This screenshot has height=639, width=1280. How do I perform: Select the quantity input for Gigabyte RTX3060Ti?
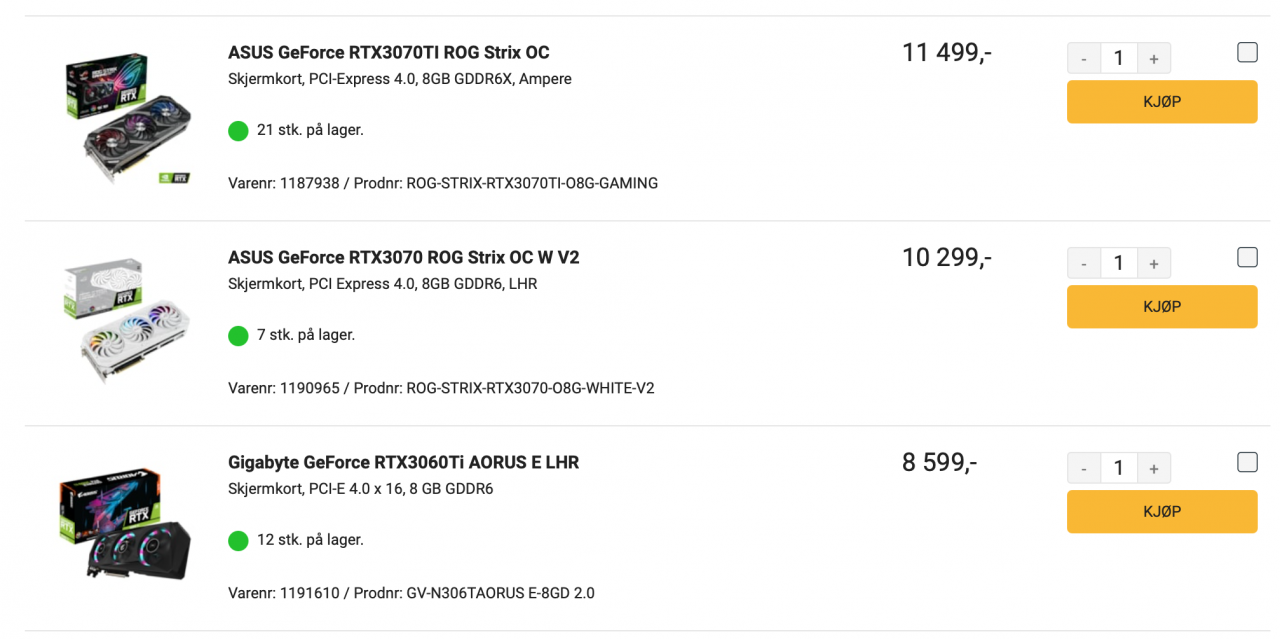tap(1119, 467)
